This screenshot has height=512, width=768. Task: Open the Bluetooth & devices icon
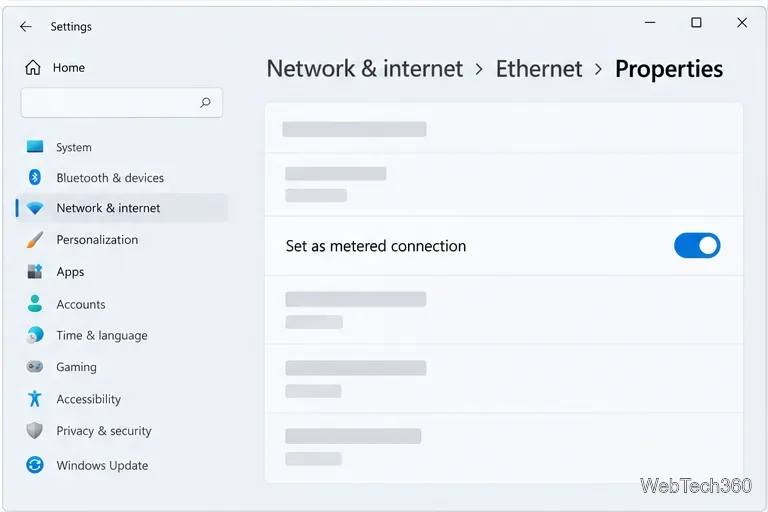pos(34,177)
